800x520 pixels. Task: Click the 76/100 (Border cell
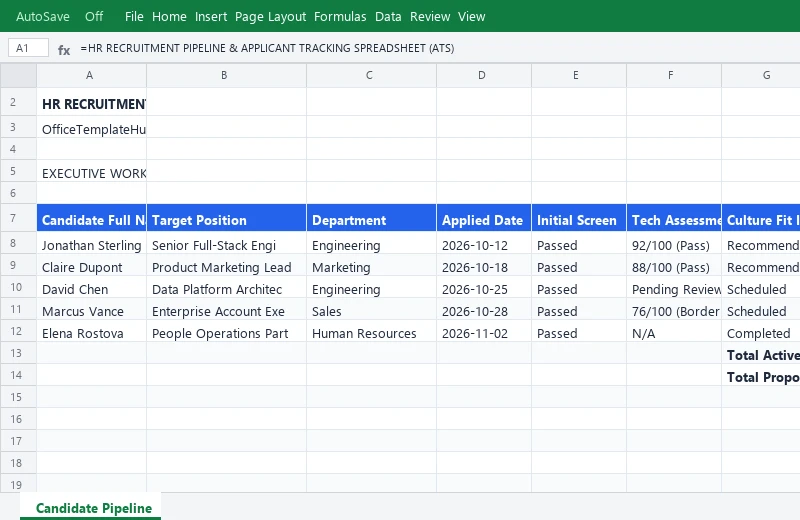[x=674, y=309]
